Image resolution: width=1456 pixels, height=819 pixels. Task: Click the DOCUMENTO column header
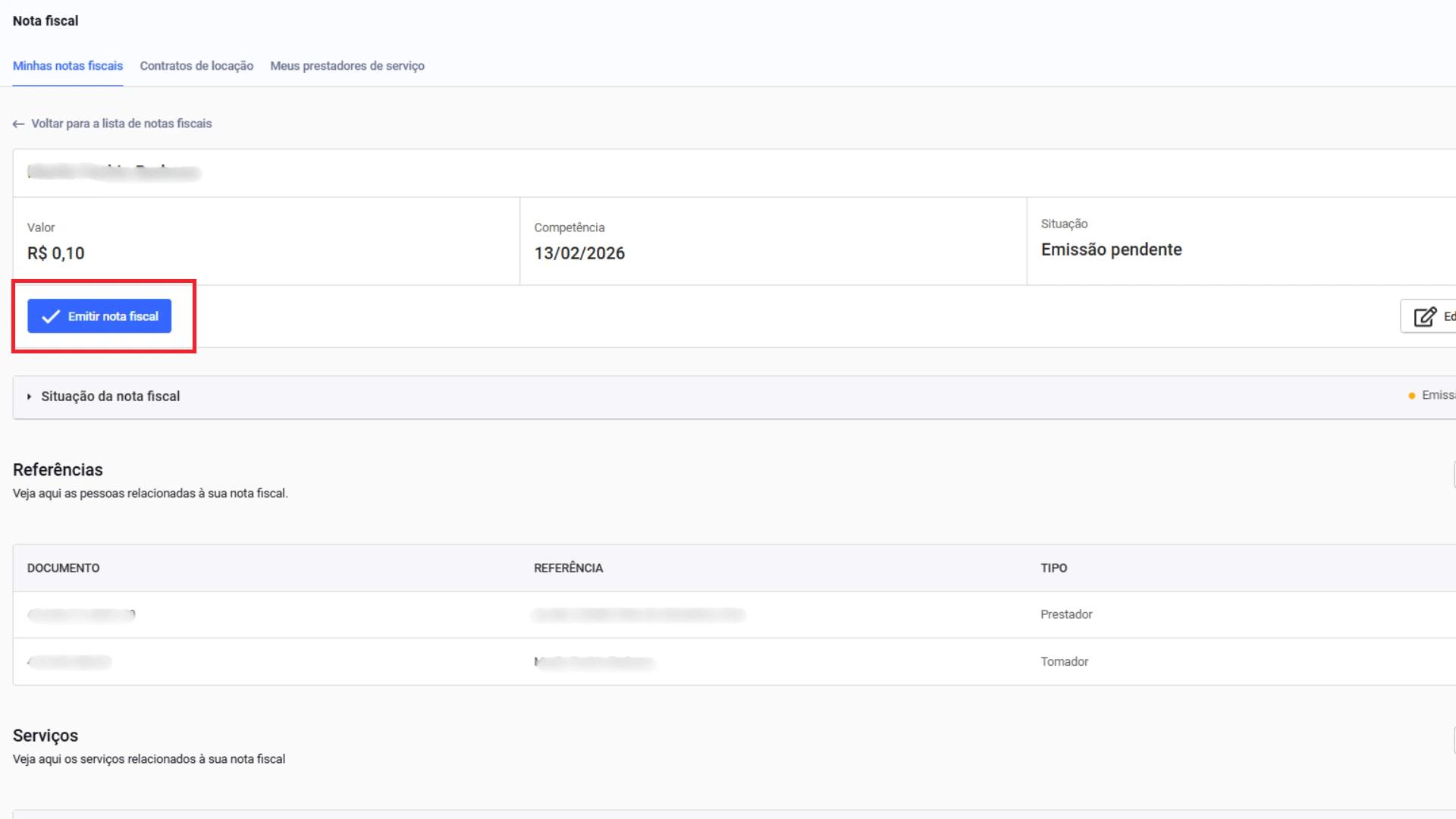coord(64,568)
